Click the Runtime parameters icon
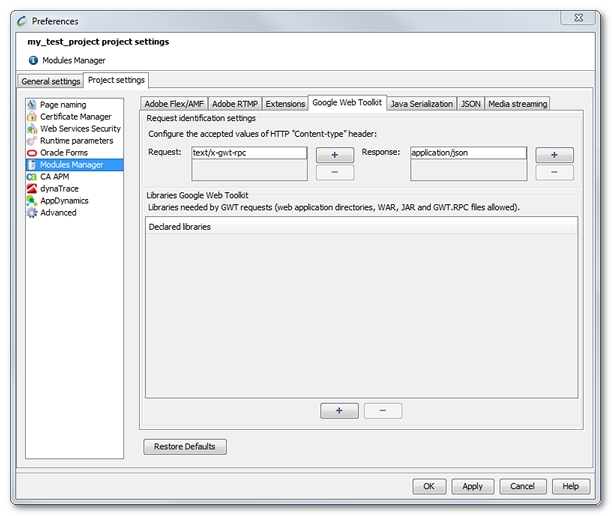The width and height of the screenshot is (612, 516). click(x=33, y=141)
